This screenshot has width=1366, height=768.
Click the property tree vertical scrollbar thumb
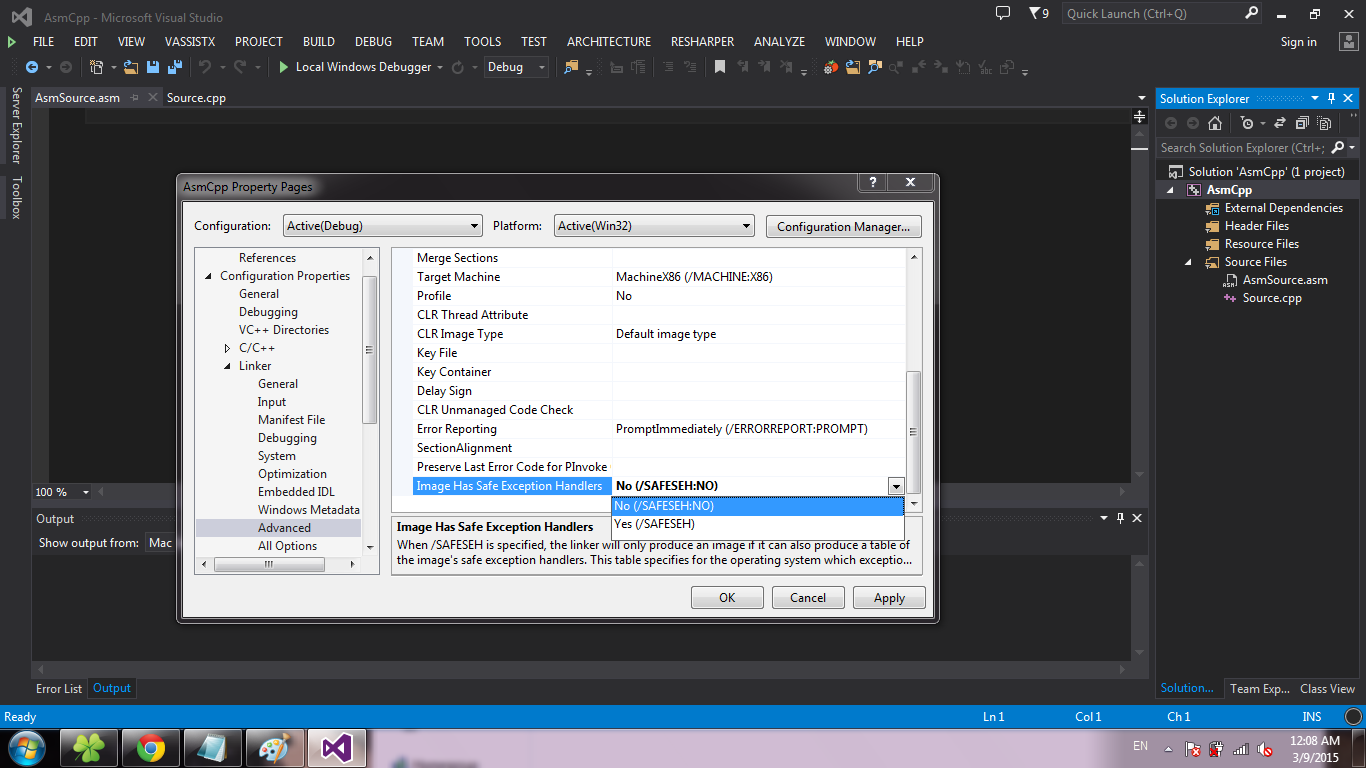pyautogui.click(x=369, y=350)
